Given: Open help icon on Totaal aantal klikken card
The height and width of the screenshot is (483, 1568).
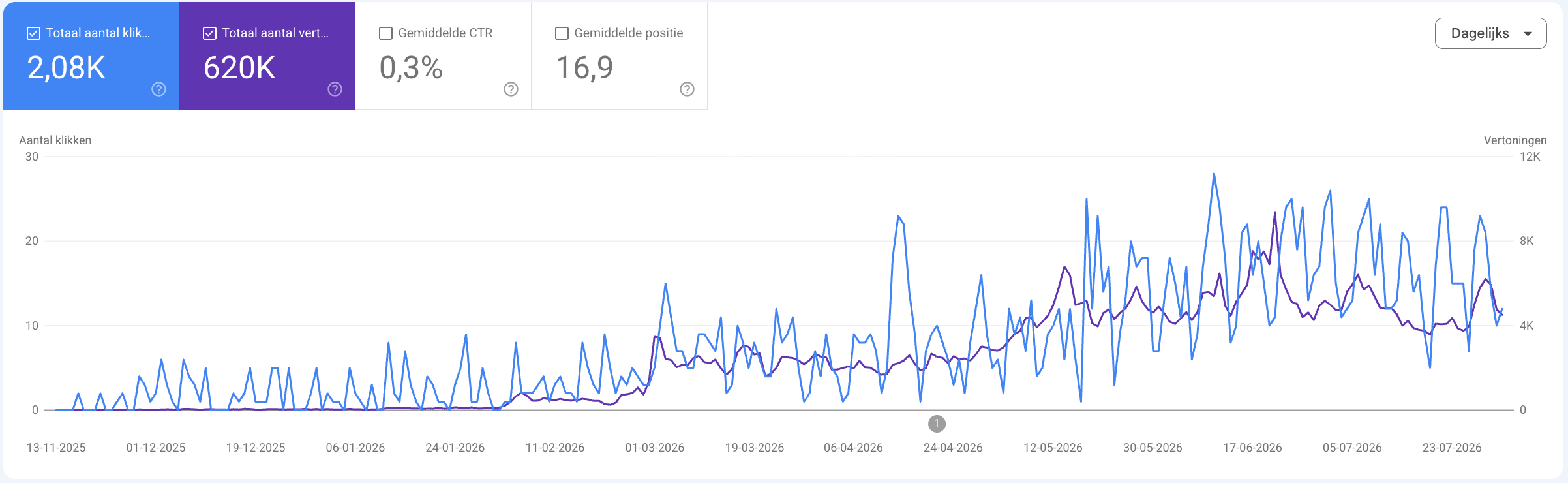Looking at the screenshot, I should coord(159,89).
